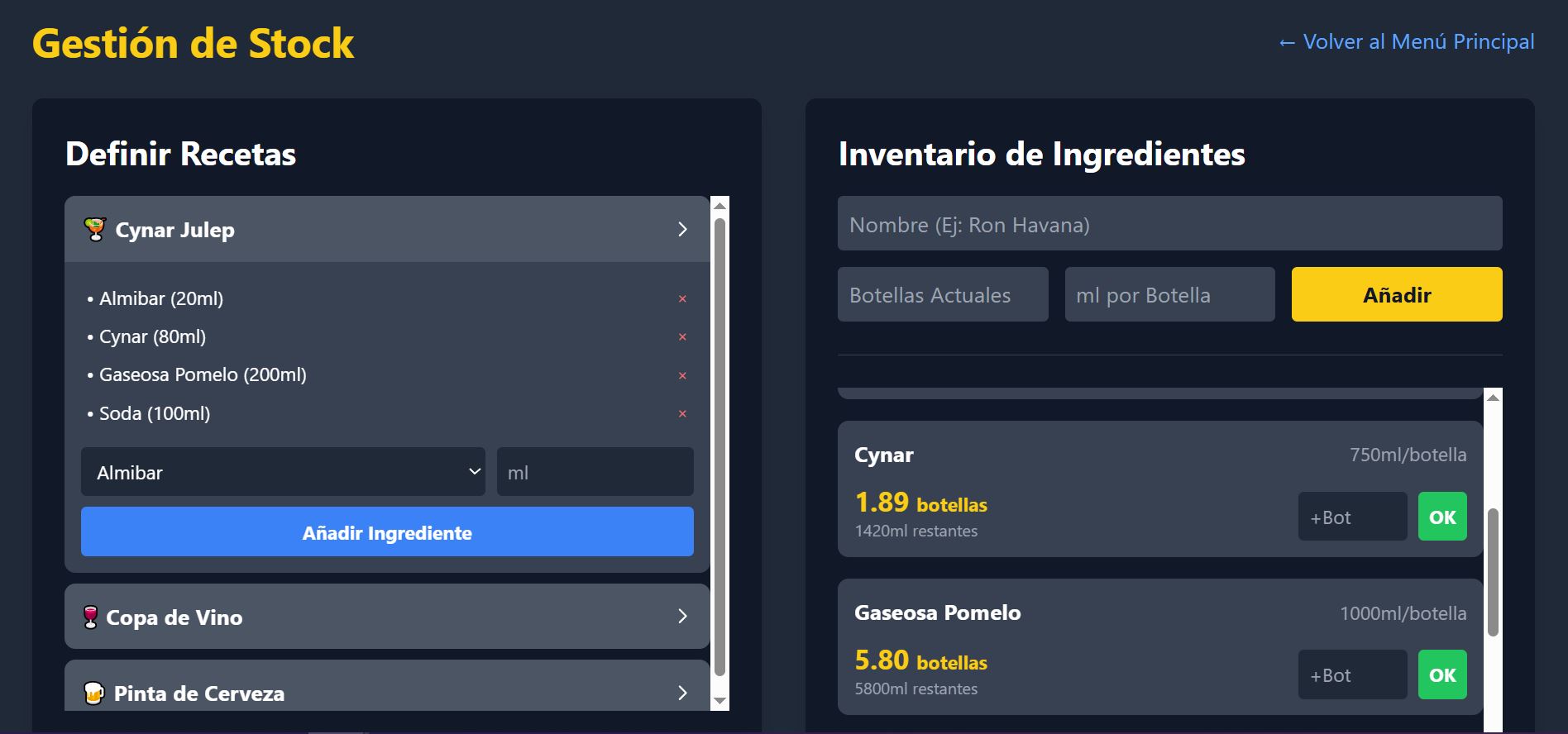Click the wine glass icon for Copa de Vino
The image size is (1568, 734).
[91, 617]
